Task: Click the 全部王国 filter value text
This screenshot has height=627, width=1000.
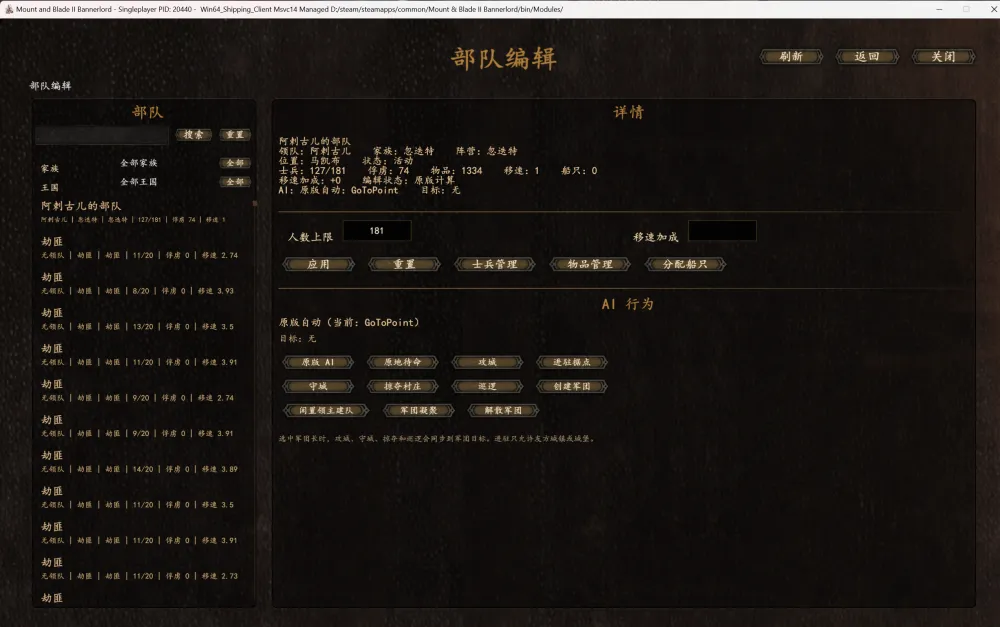Action: [138, 182]
